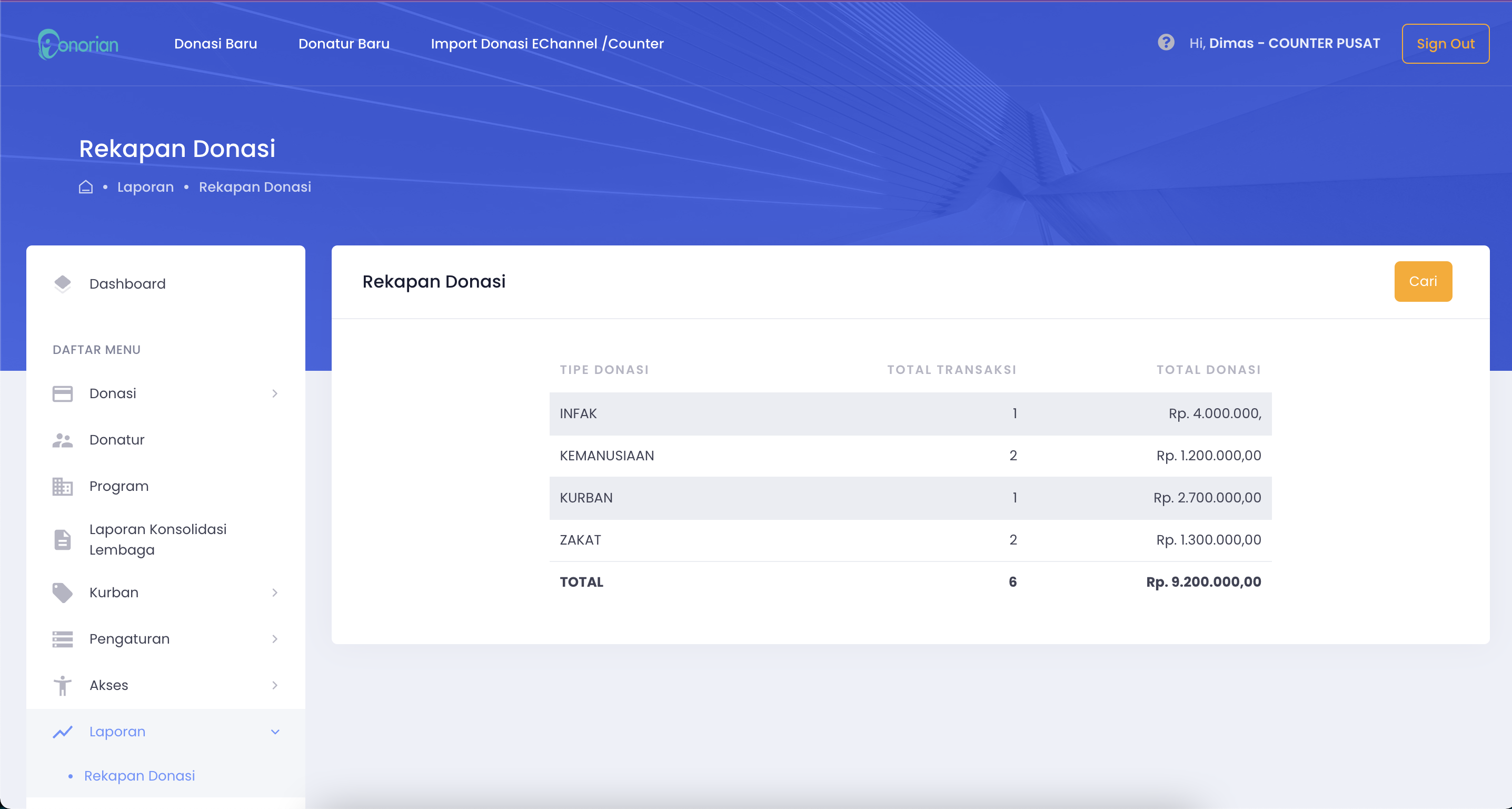Expand the Kurban submenu chevron
Screen dimensions: 1512x809
point(275,593)
